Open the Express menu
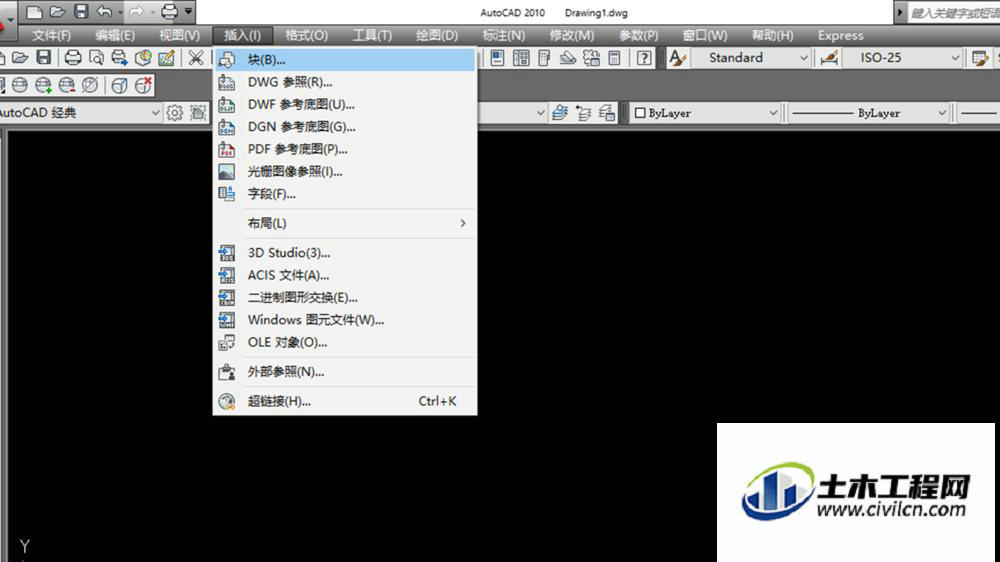Viewport: 1000px width, 562px height. [841, 36]
